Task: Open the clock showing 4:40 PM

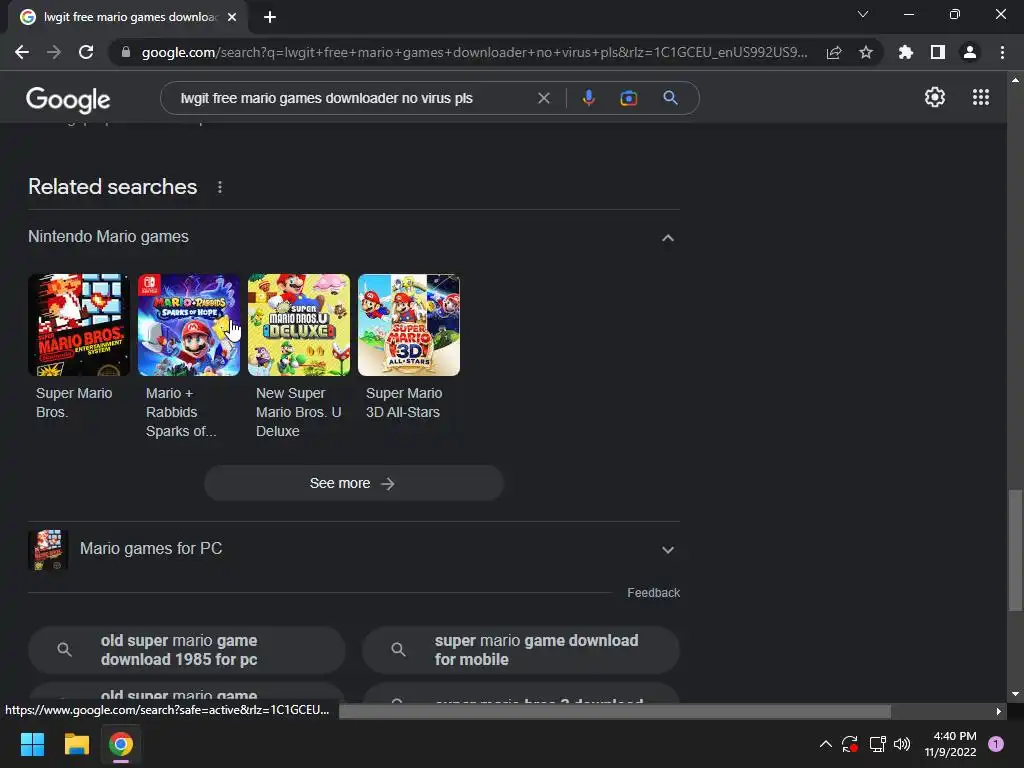Action: pyautogui.click(x=950, y=744)
